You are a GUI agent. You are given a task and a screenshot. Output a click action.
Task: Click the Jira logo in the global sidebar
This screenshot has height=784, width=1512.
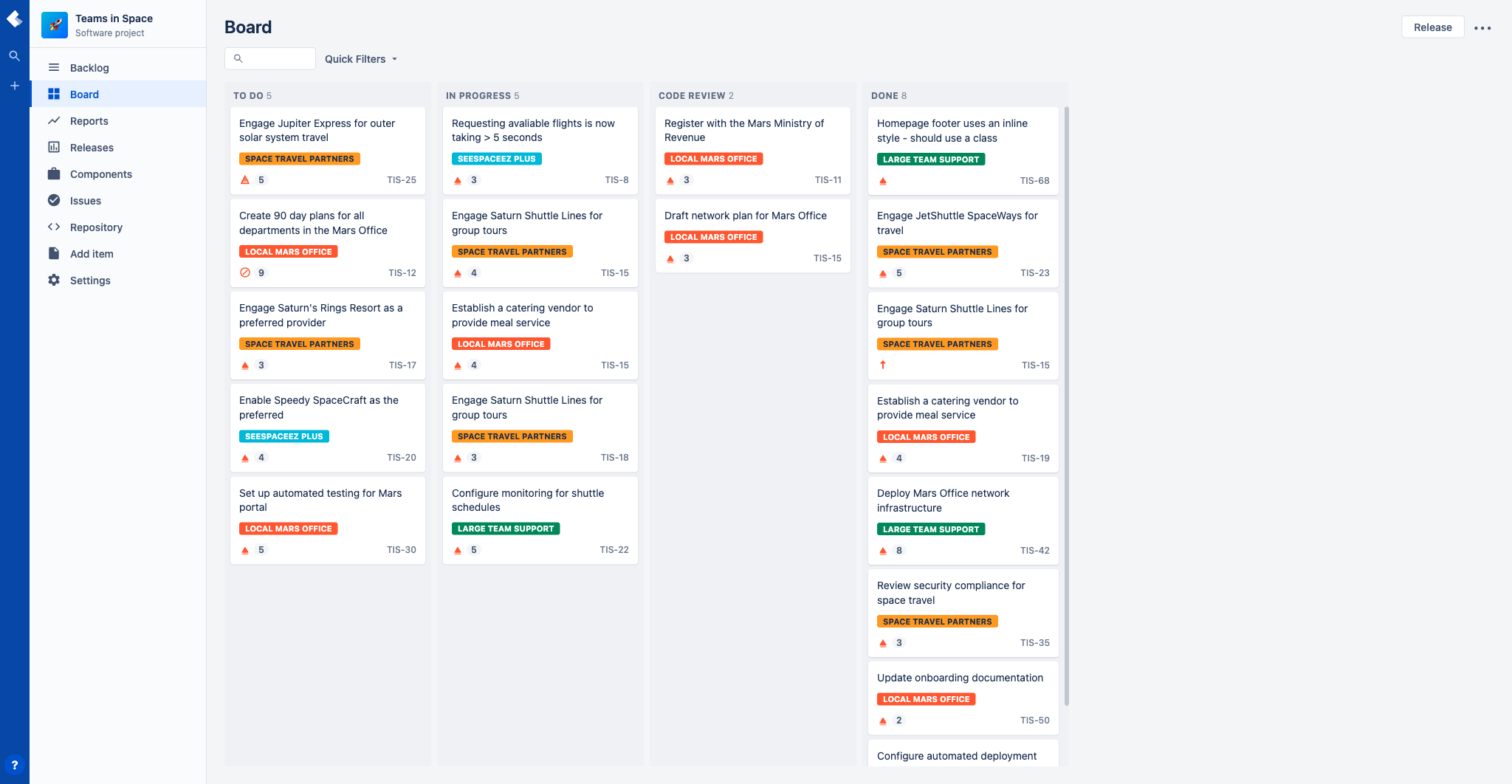14,18
